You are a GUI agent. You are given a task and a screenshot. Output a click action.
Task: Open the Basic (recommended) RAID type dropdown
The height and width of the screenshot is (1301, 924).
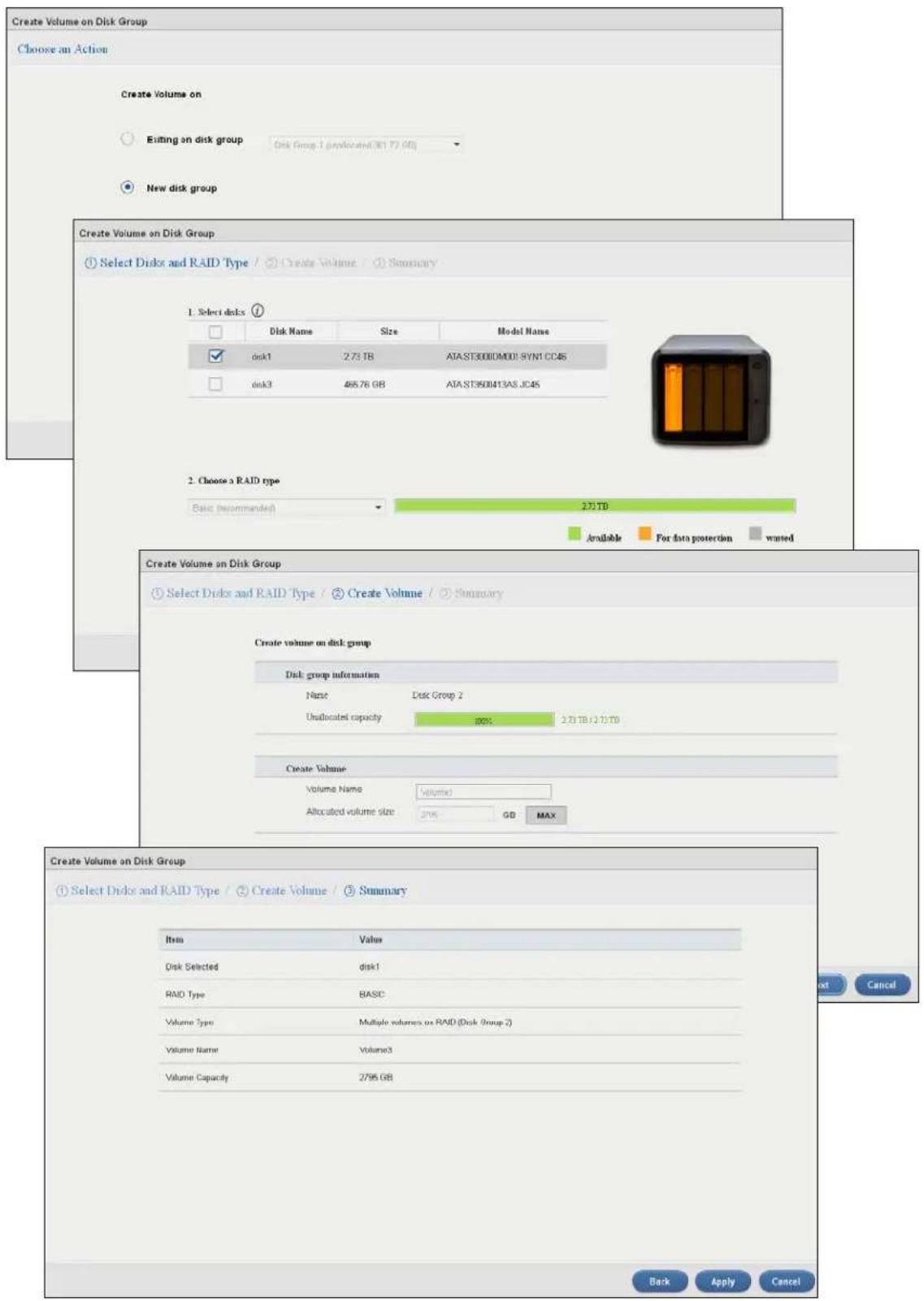pyautogui.click(x=287, y=508)
